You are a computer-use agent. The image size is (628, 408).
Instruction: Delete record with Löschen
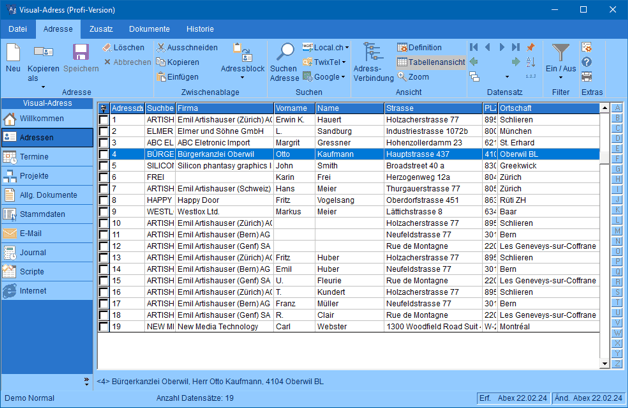[123, 48]
